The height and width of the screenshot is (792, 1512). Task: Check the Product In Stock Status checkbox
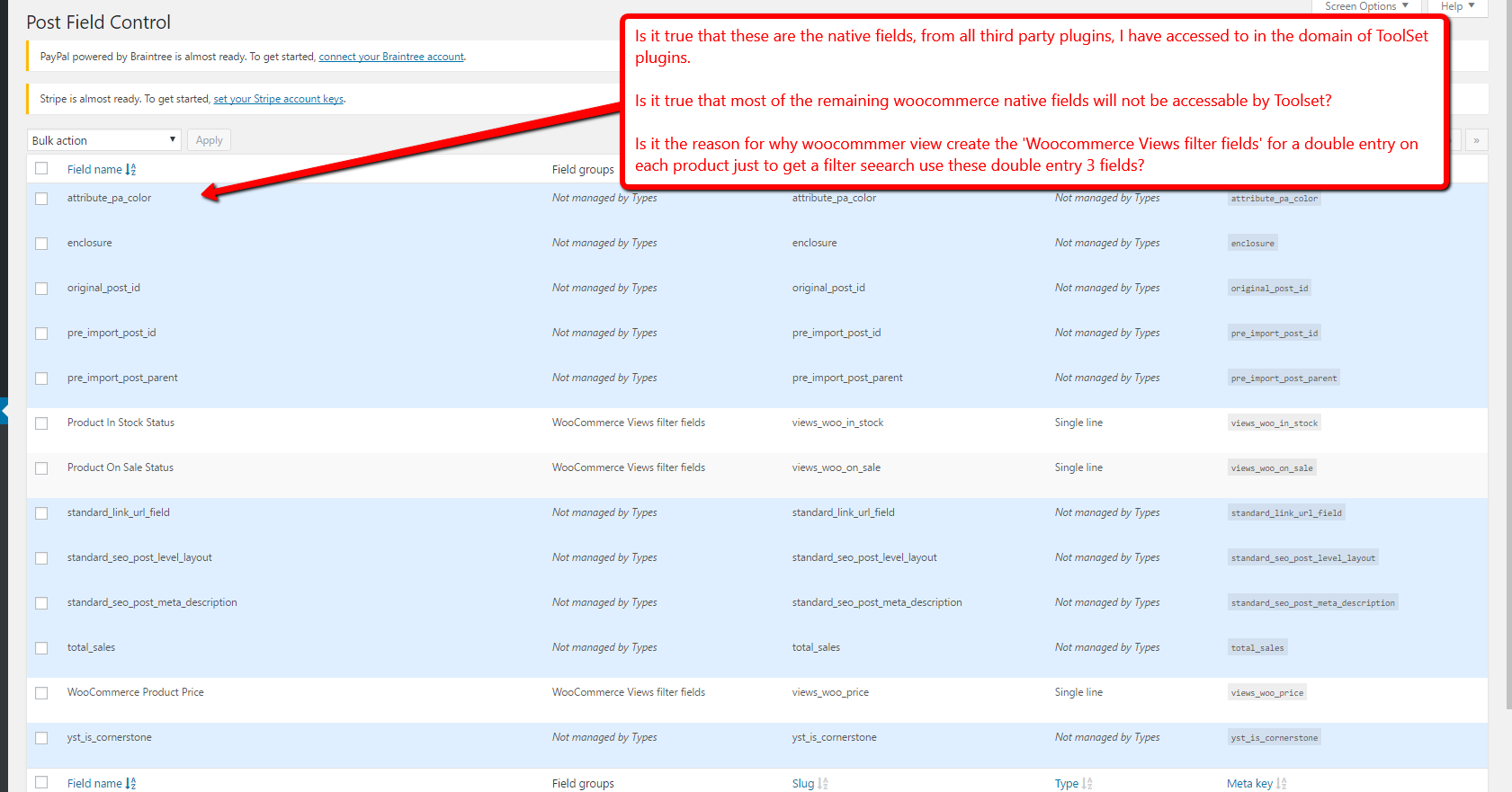point(41,423)
